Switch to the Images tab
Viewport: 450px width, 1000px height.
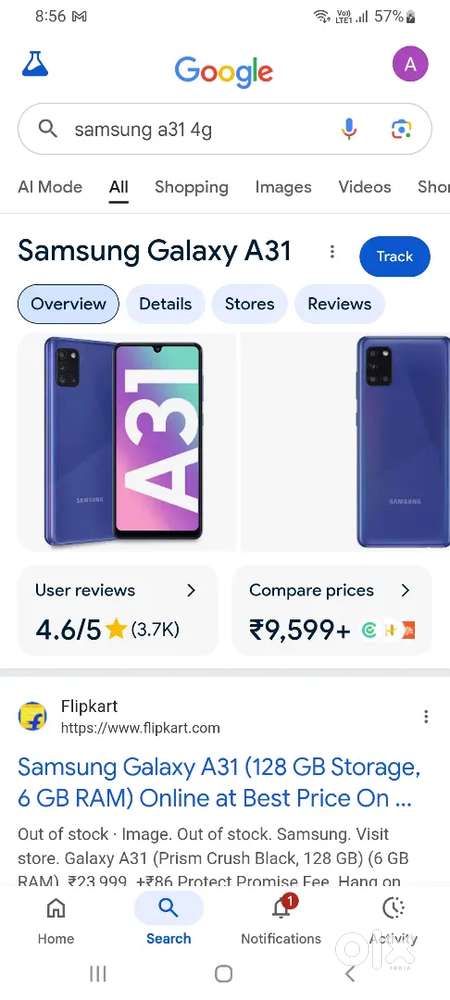click(x=283, y=187)
